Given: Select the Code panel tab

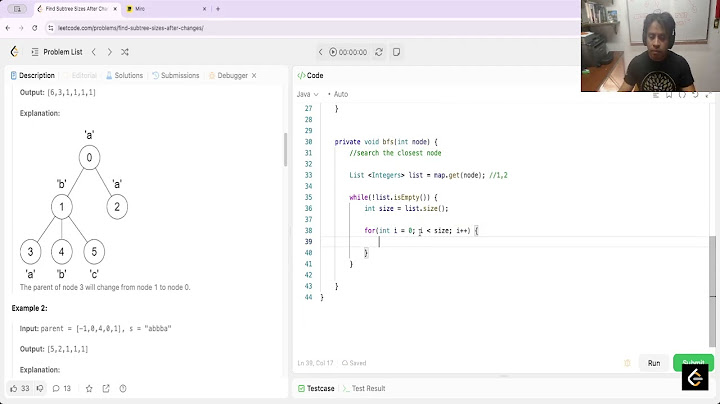Looking at the screenshot, I should pyautogui.click(x=310, y=75).
